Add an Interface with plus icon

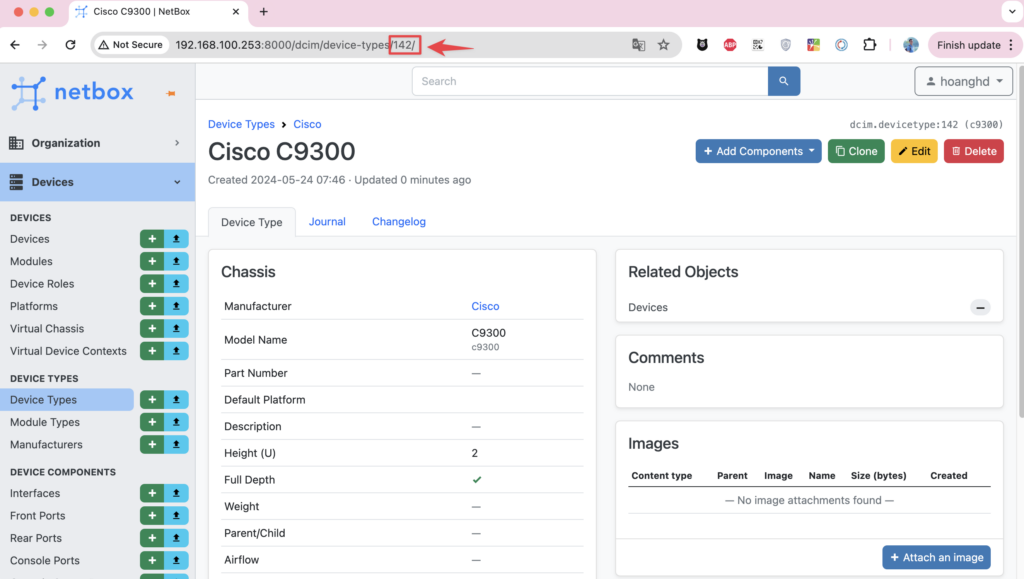pos(152,493)
